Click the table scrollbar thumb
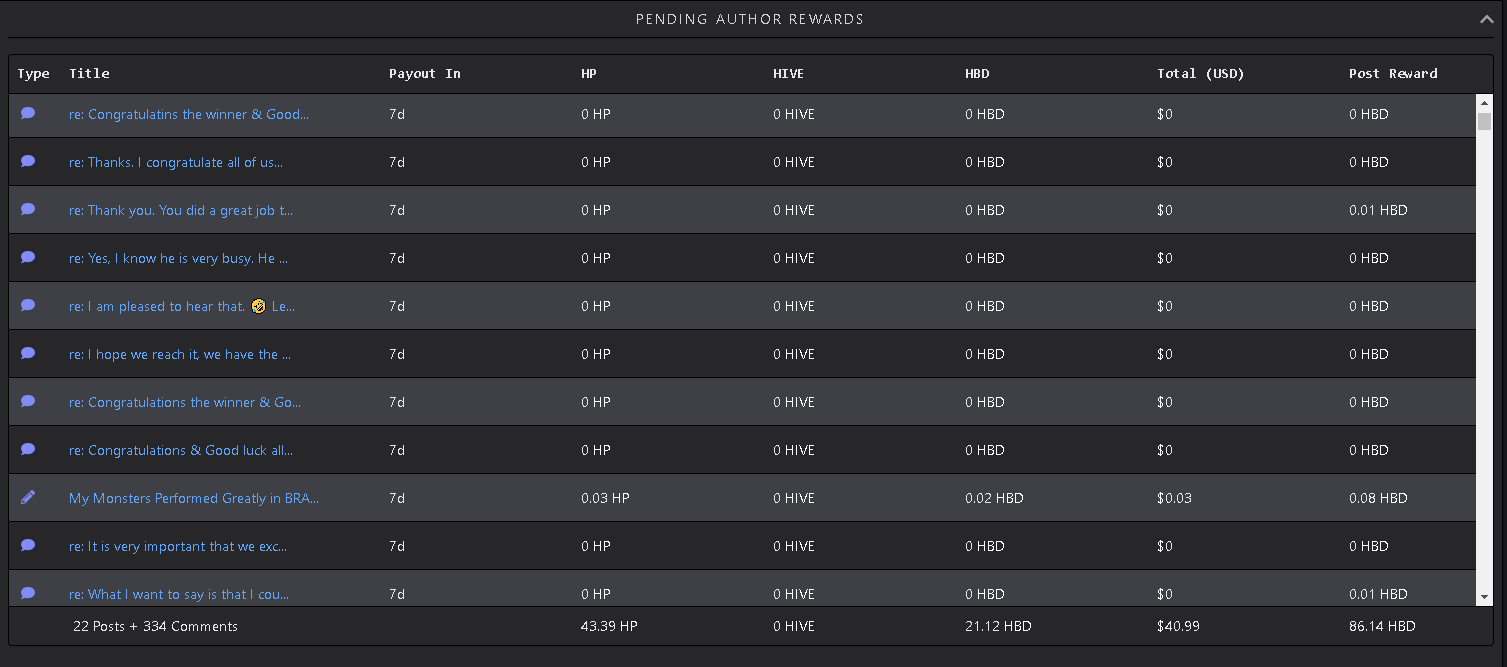Screen dimensions: 1507x667 pyautogui.click(x=1484, y=121)
